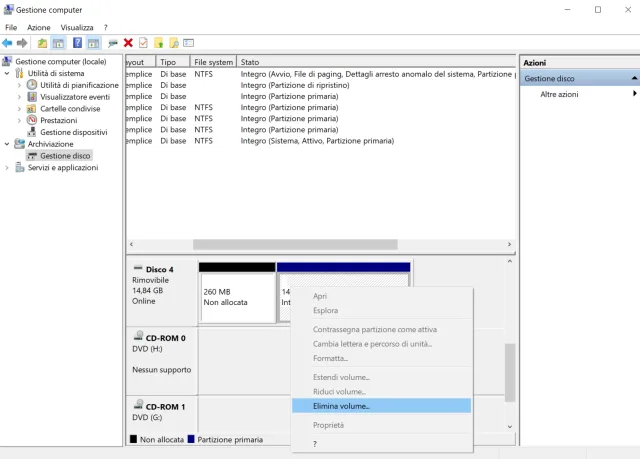This screenshot has height=459, width=640.
Task: Open Gestione dispositivi node
Action: (x=73, y=132)
